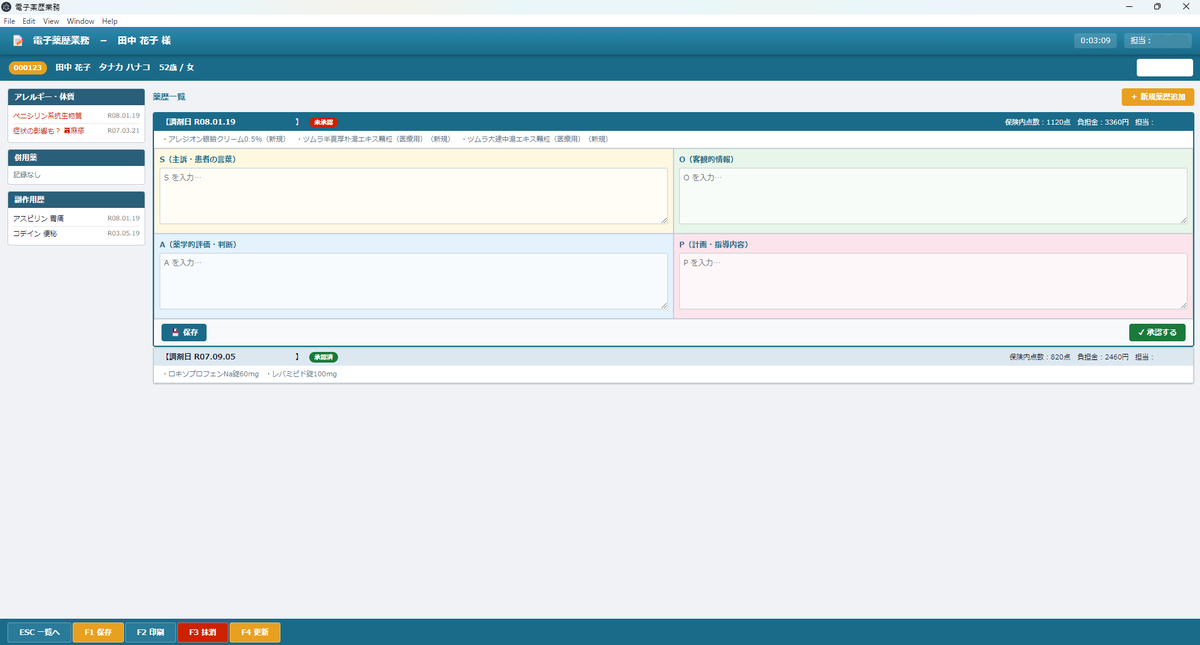Focus the P を入力 text area
The width and height of the screenshot is (1200, 645).
point(933,281)
